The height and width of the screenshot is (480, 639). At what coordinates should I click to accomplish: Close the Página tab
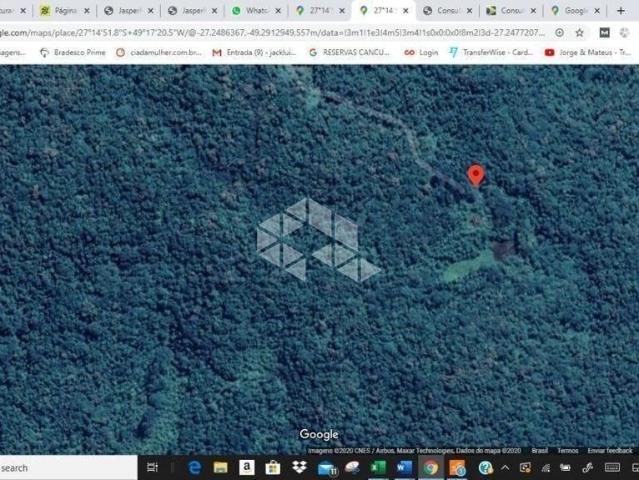87,11
